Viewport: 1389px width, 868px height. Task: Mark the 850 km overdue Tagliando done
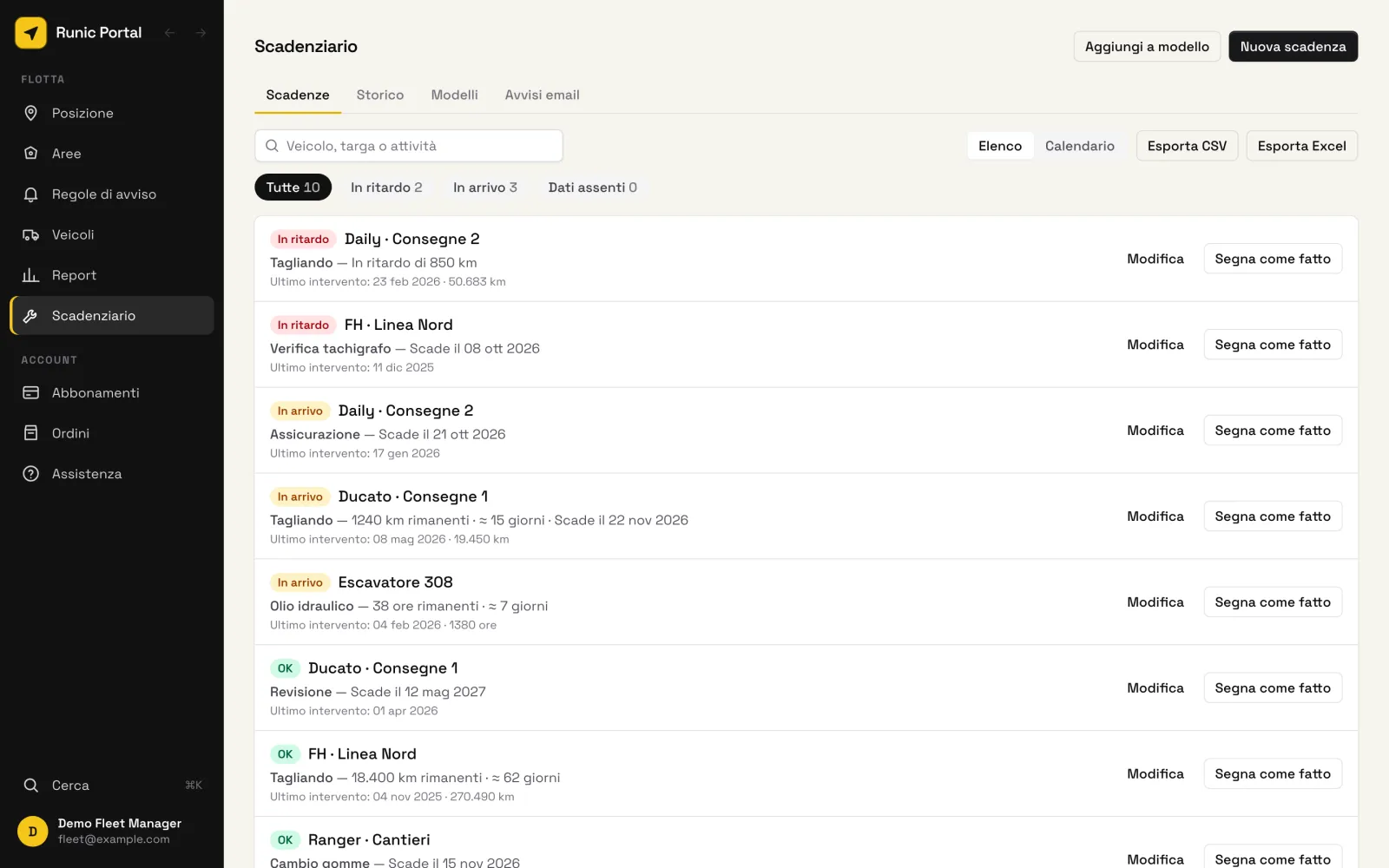1273,259
